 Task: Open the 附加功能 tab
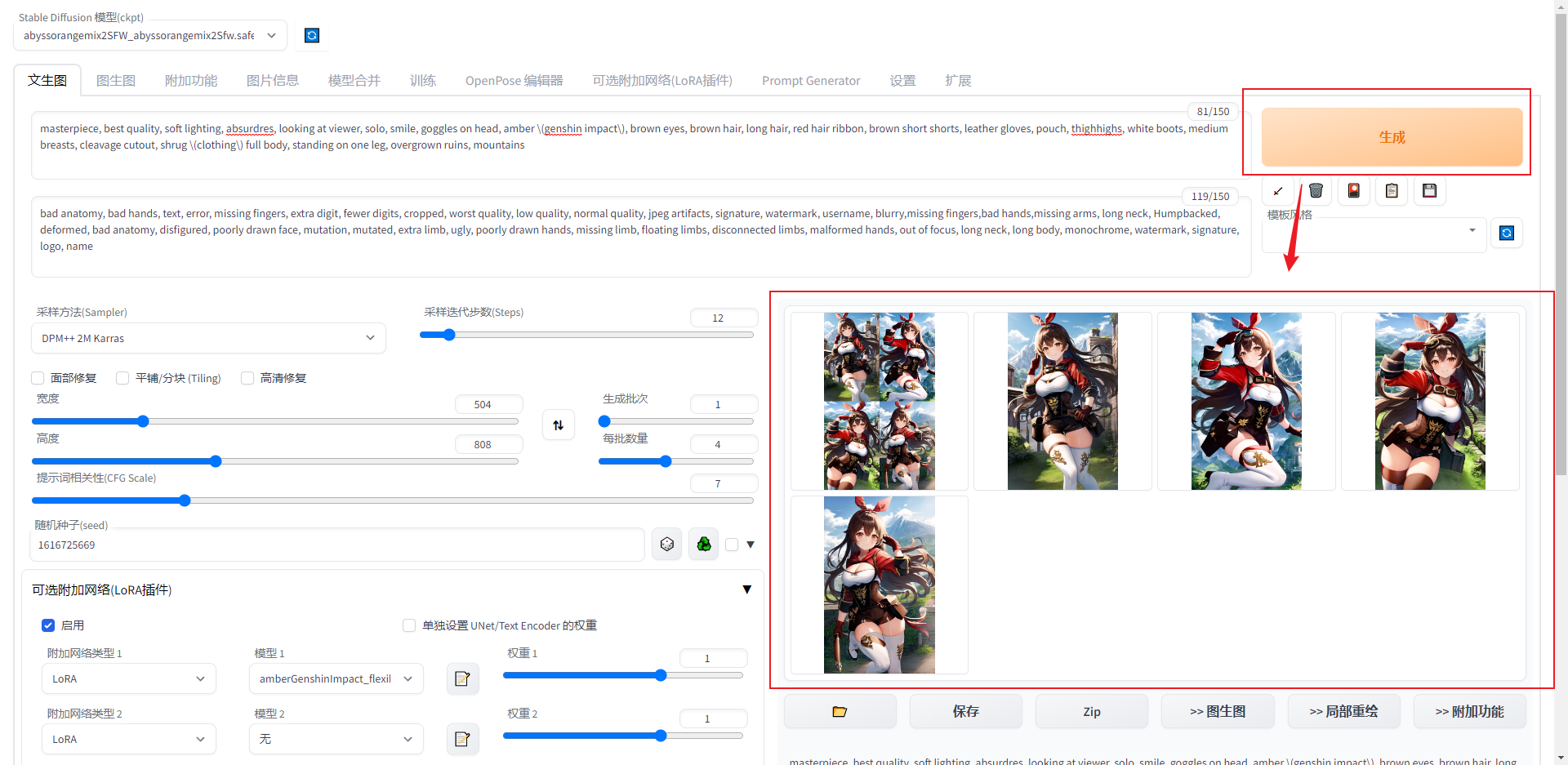pos(191,81)
